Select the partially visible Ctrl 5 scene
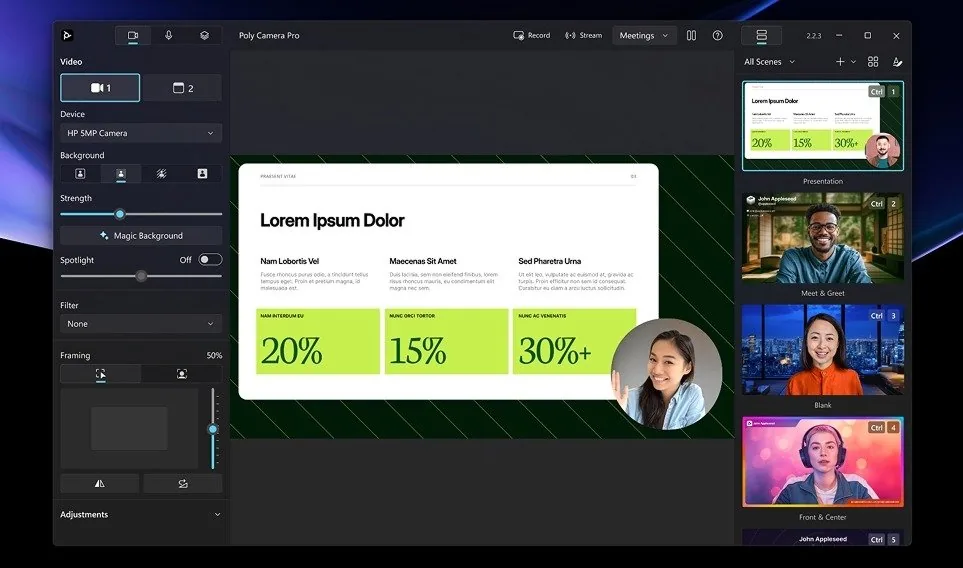This screenshot has height=568, width=963. click(x=822, y=537)
